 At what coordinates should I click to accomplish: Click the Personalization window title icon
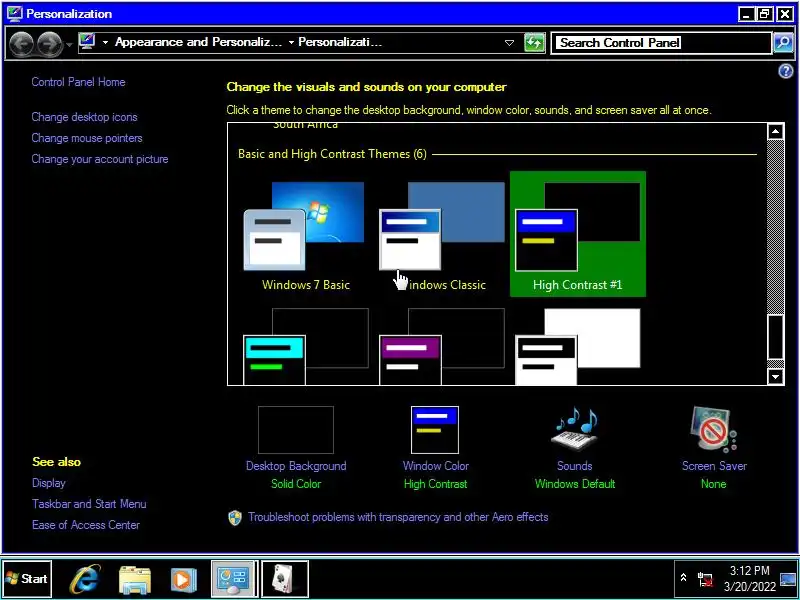(x=15, y=14)
